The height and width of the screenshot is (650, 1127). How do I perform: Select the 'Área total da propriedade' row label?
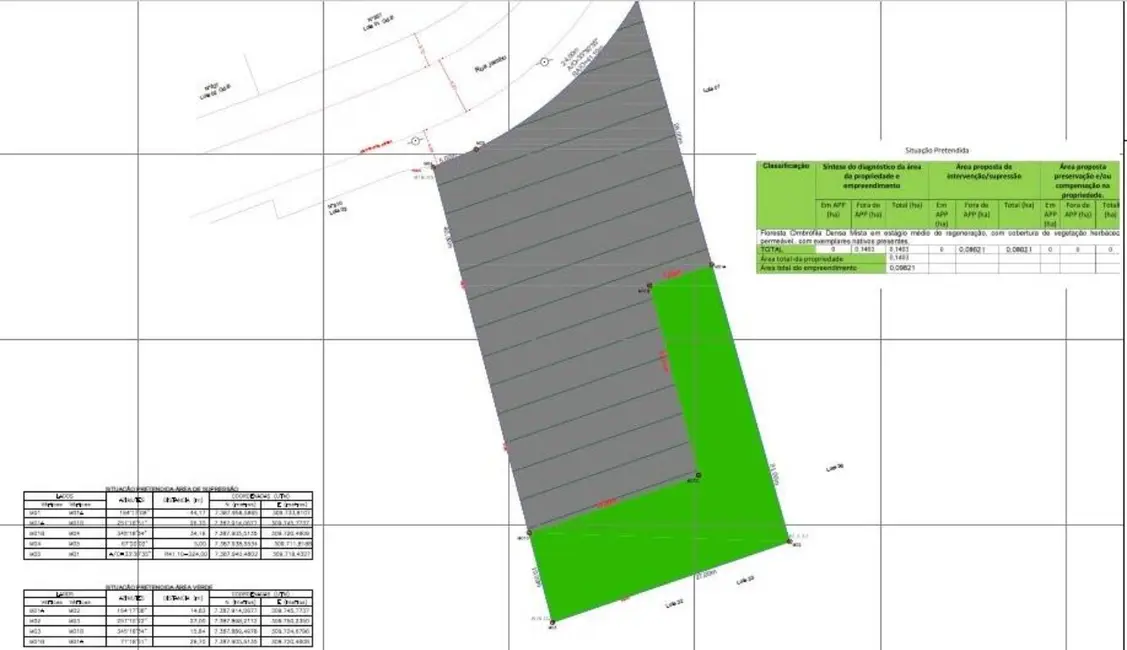point(807,258)
